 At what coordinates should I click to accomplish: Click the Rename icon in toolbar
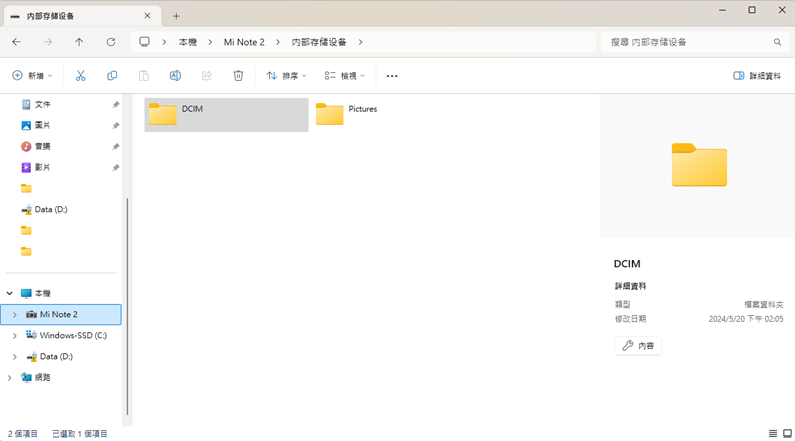(x=175, y=76)
